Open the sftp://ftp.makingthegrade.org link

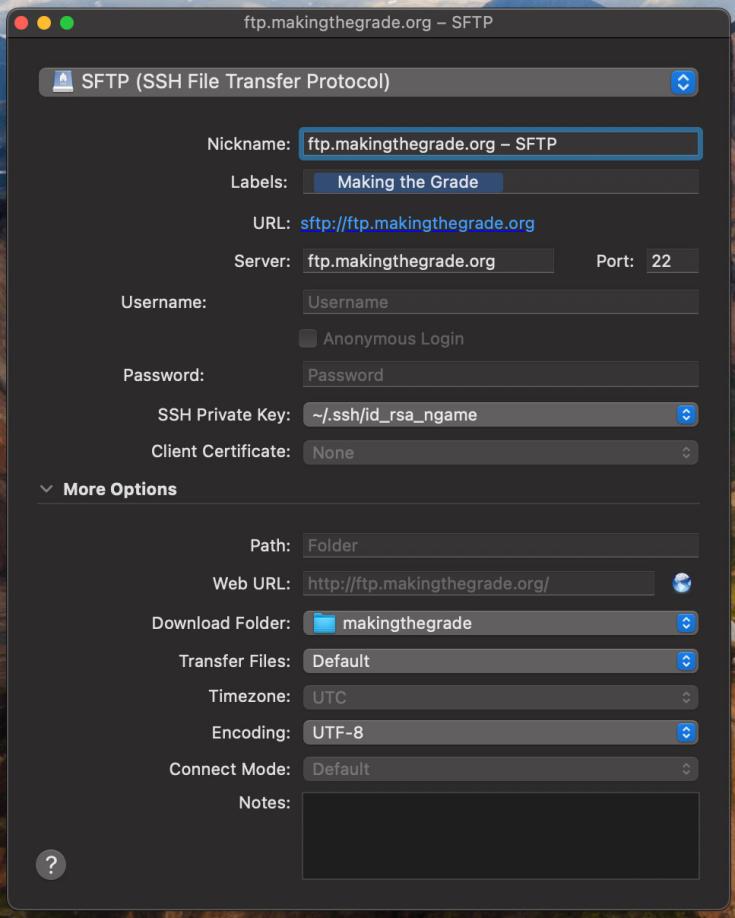(418, 223)
